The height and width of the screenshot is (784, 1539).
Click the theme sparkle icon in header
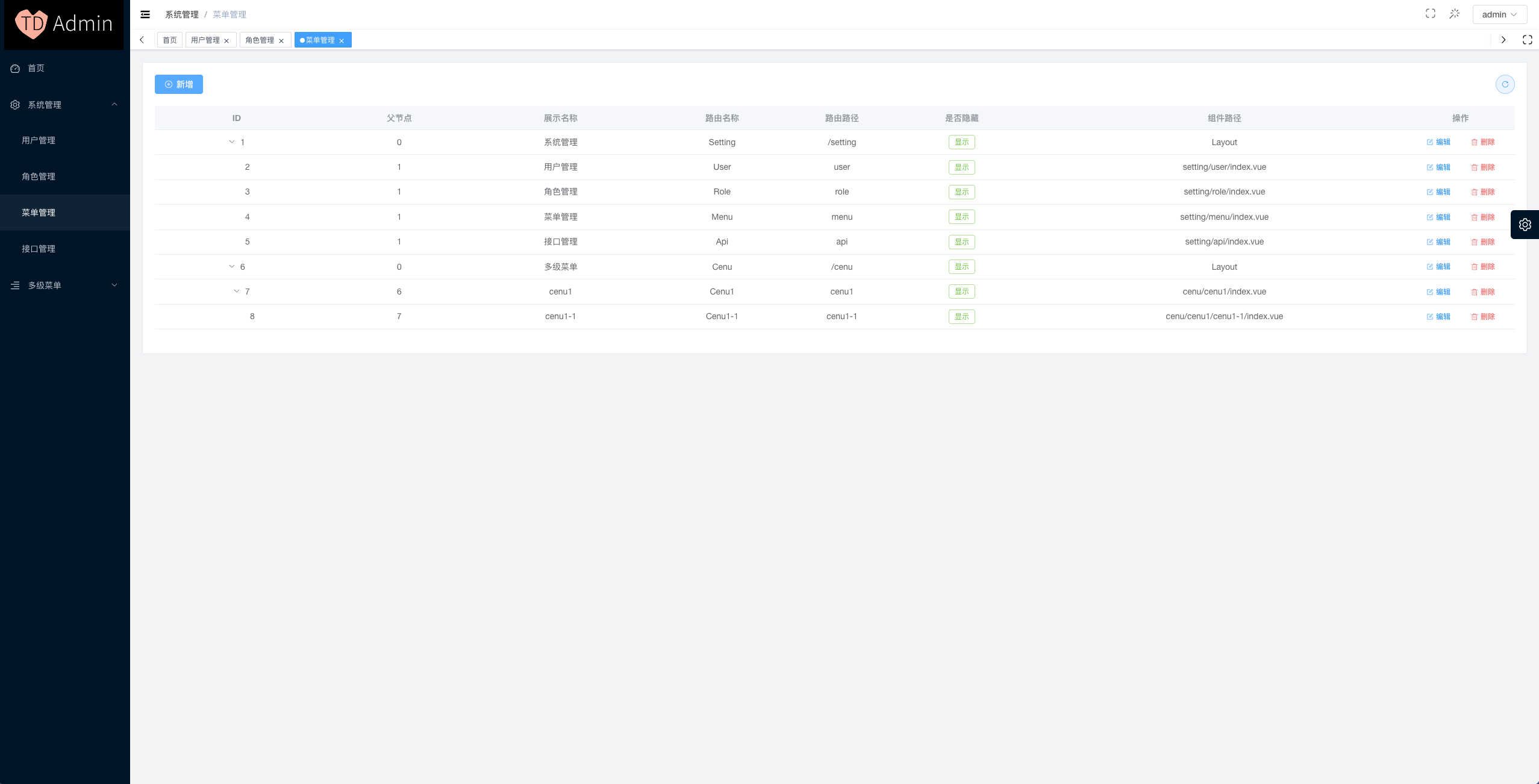click(x=1454, y=14)
